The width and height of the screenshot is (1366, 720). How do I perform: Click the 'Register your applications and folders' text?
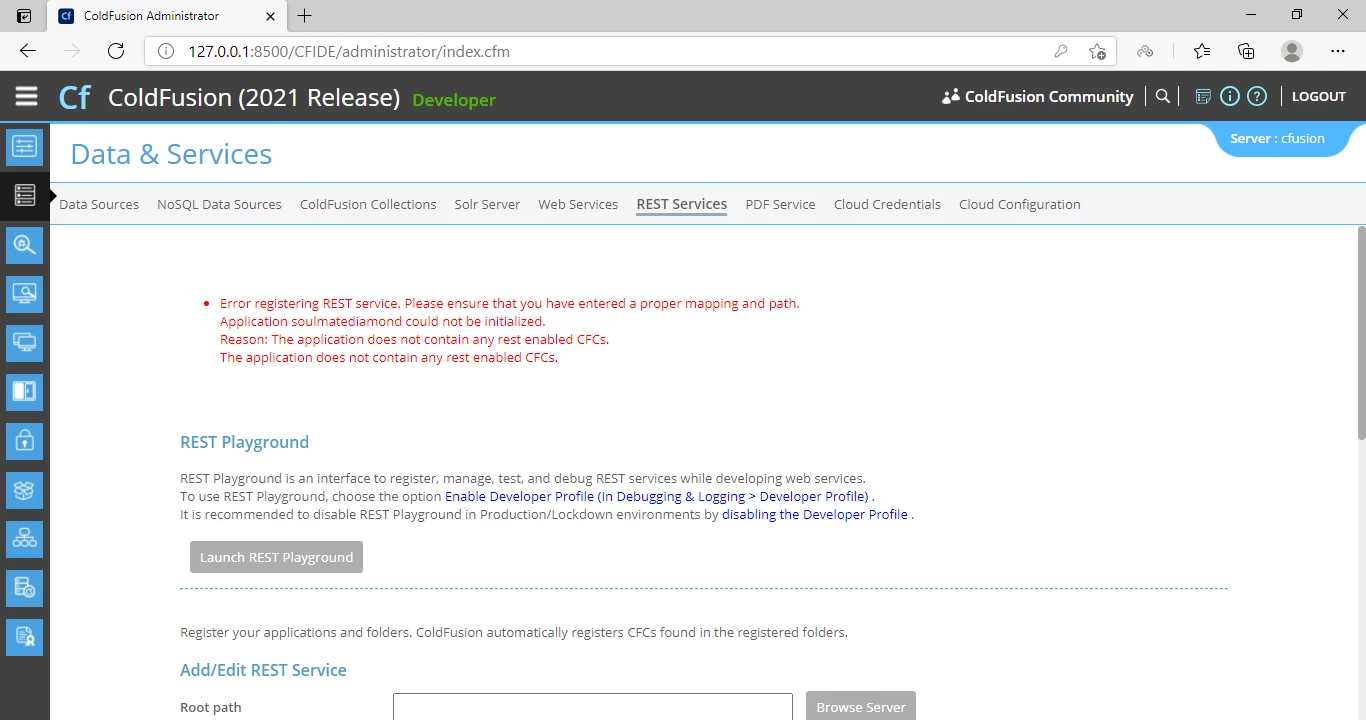(513, 632)
